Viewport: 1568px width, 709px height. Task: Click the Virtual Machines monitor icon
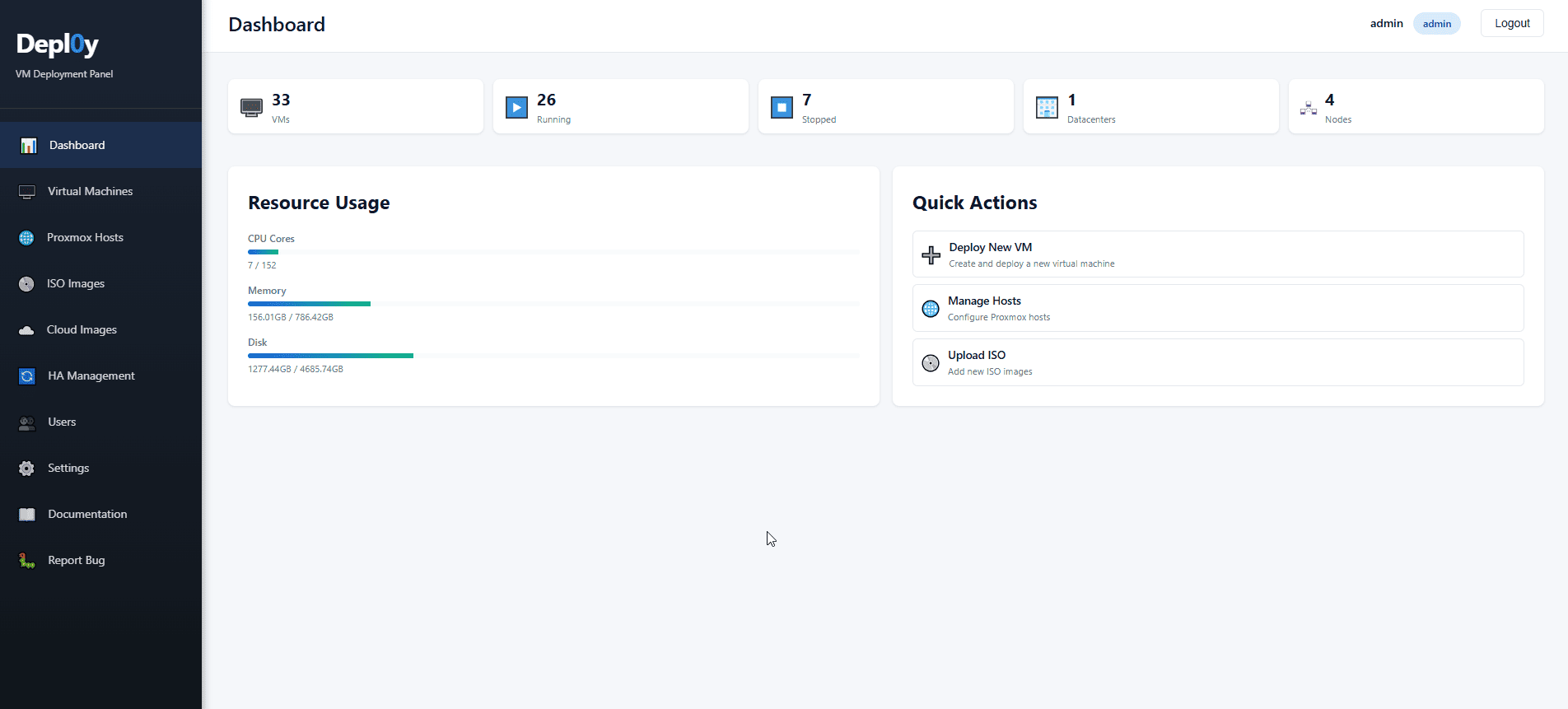click(x=27, y=192)
